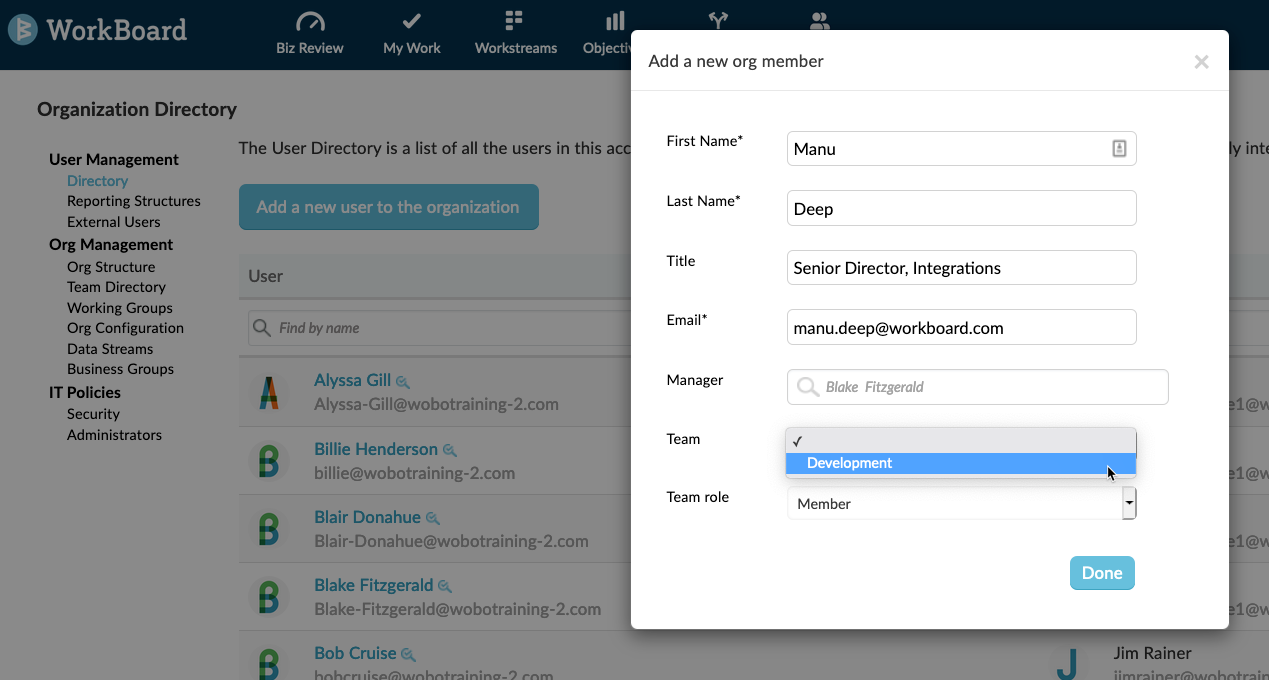Click the Manager search field

pos(978,387)
